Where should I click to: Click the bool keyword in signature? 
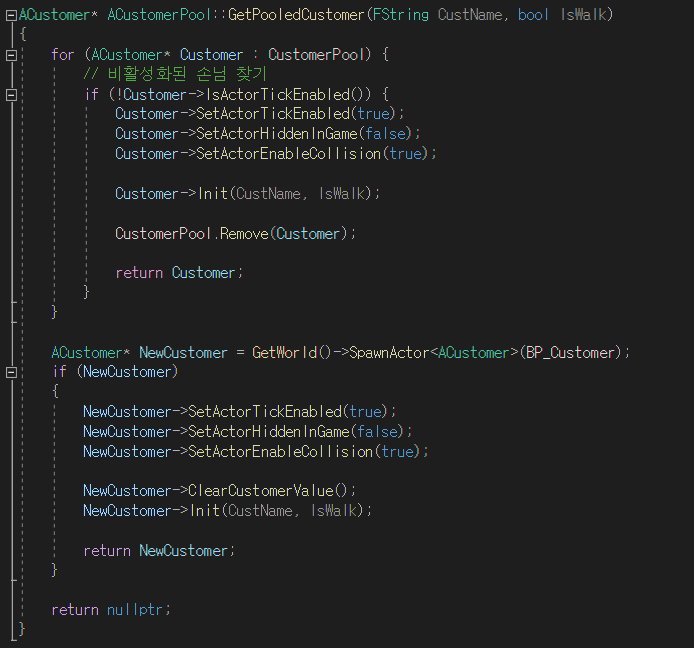pos(533,15)
